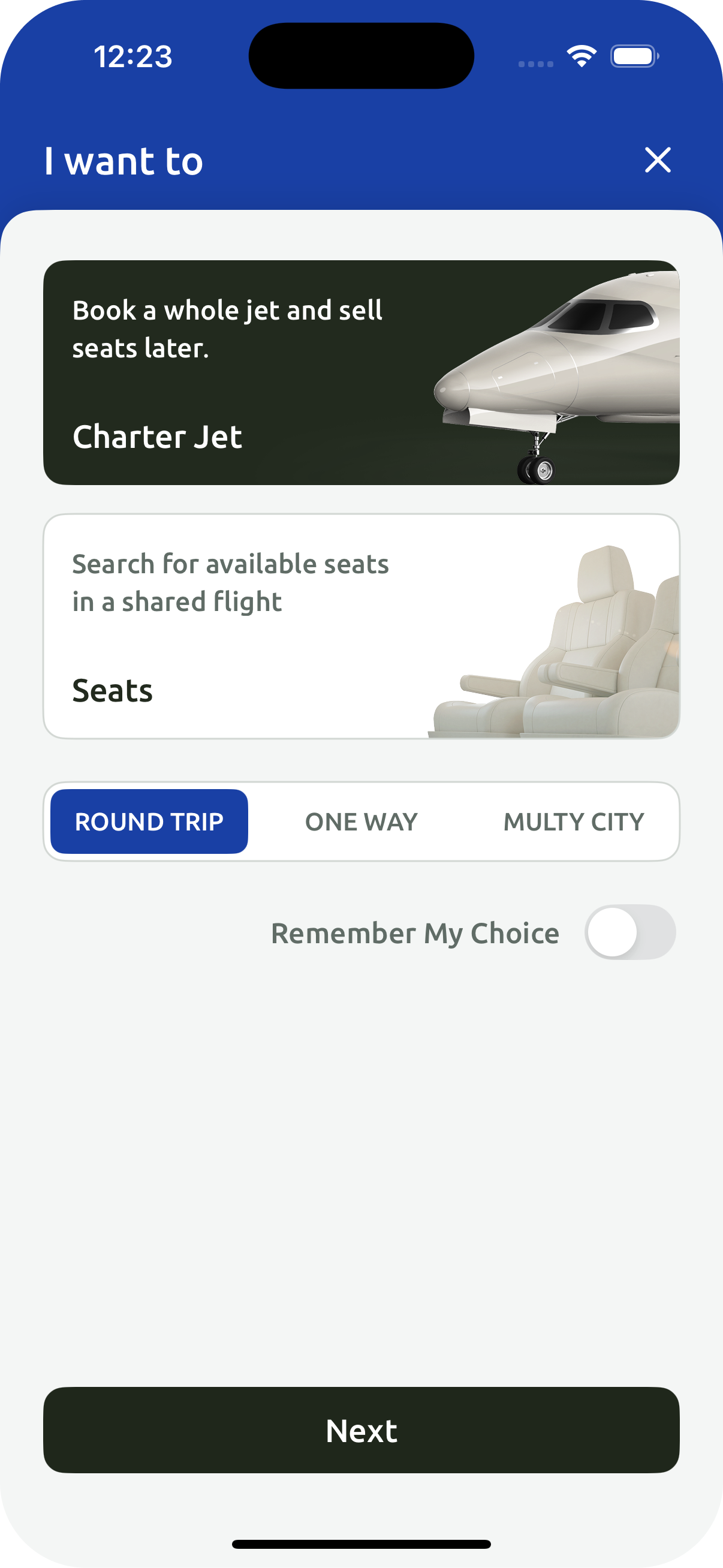Close the "I want to" screen

[657, 160]
